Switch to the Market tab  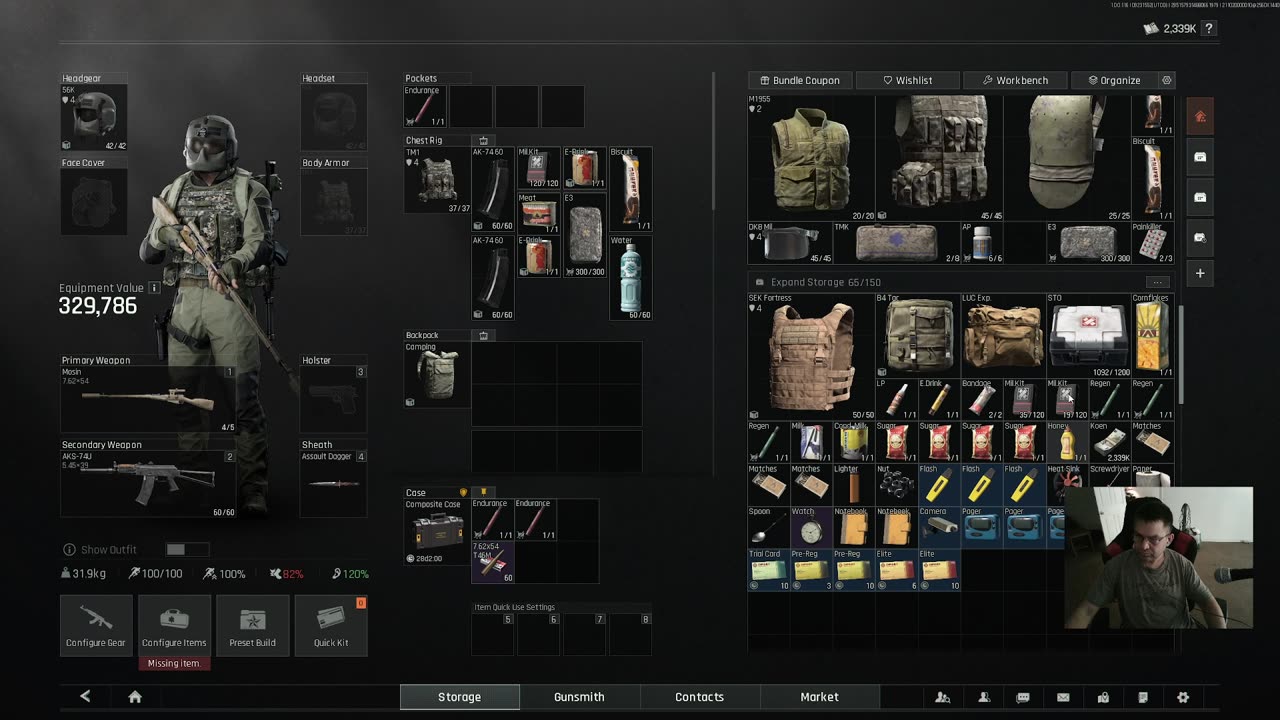[x=819, y=697]
